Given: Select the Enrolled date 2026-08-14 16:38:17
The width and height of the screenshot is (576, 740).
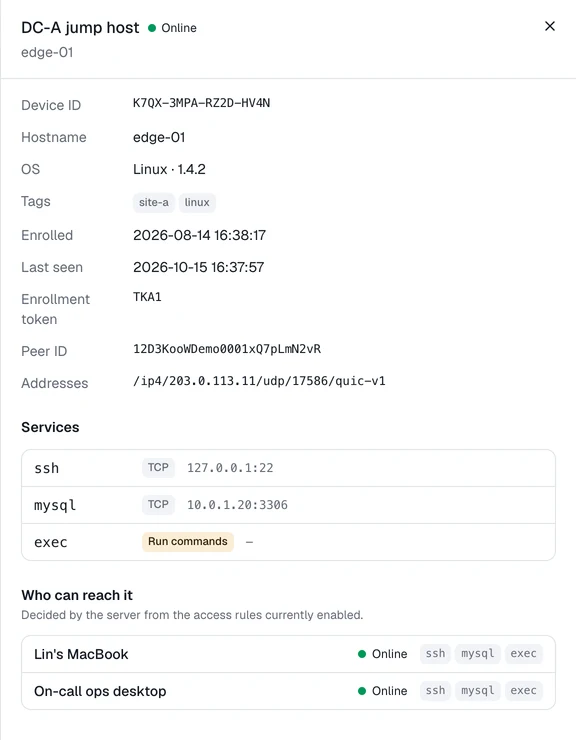Looking at the screenshot, I should tap(200, 235).
